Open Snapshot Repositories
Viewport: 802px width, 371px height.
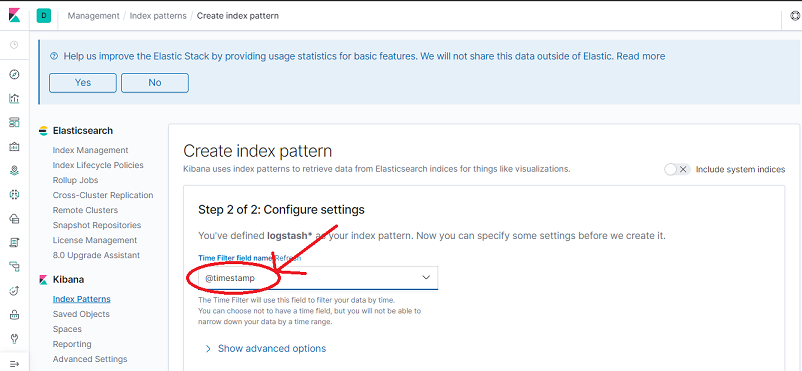click(x=97, y=225)
